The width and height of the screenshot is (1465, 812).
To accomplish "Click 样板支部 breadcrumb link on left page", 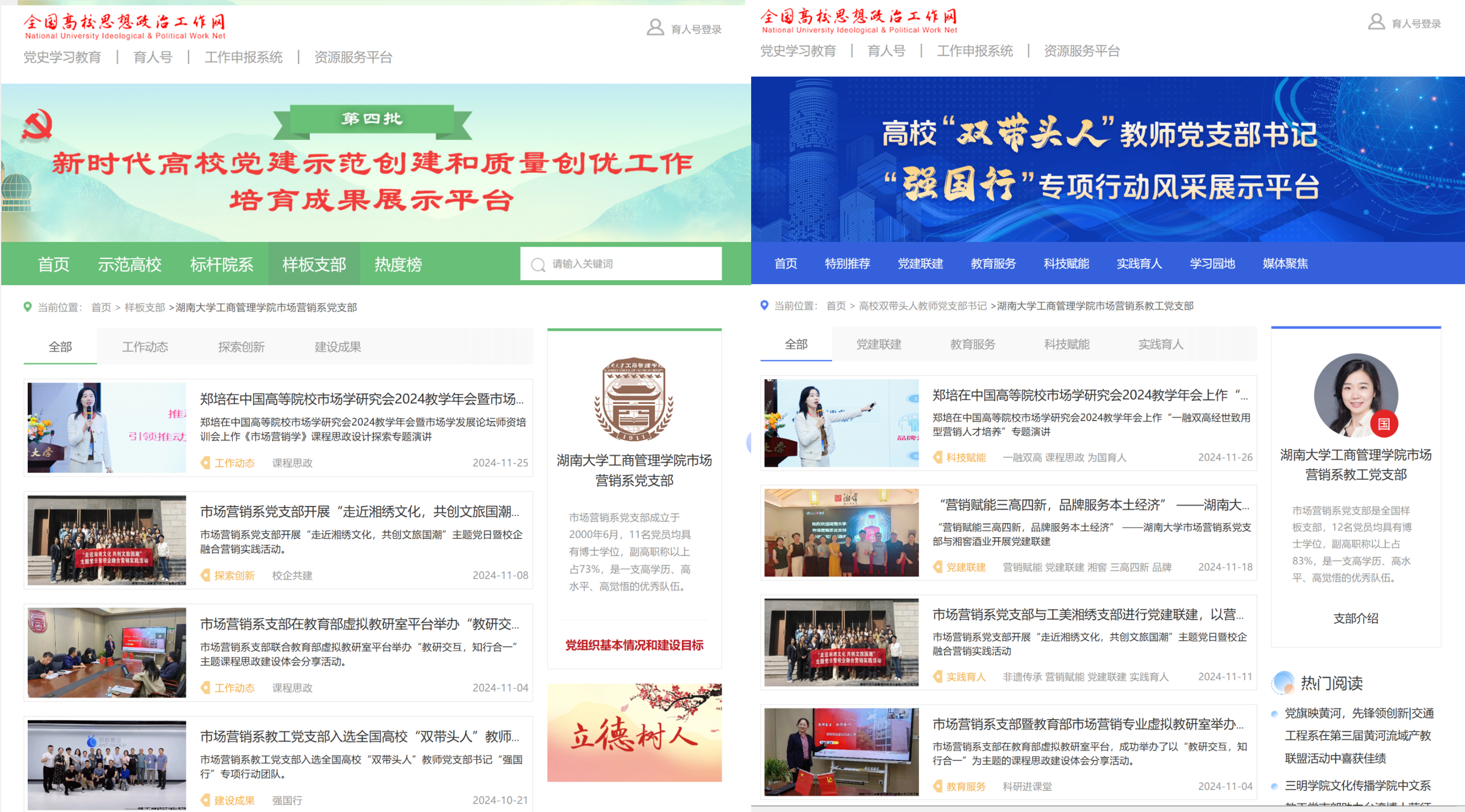I will pos(145,307).
